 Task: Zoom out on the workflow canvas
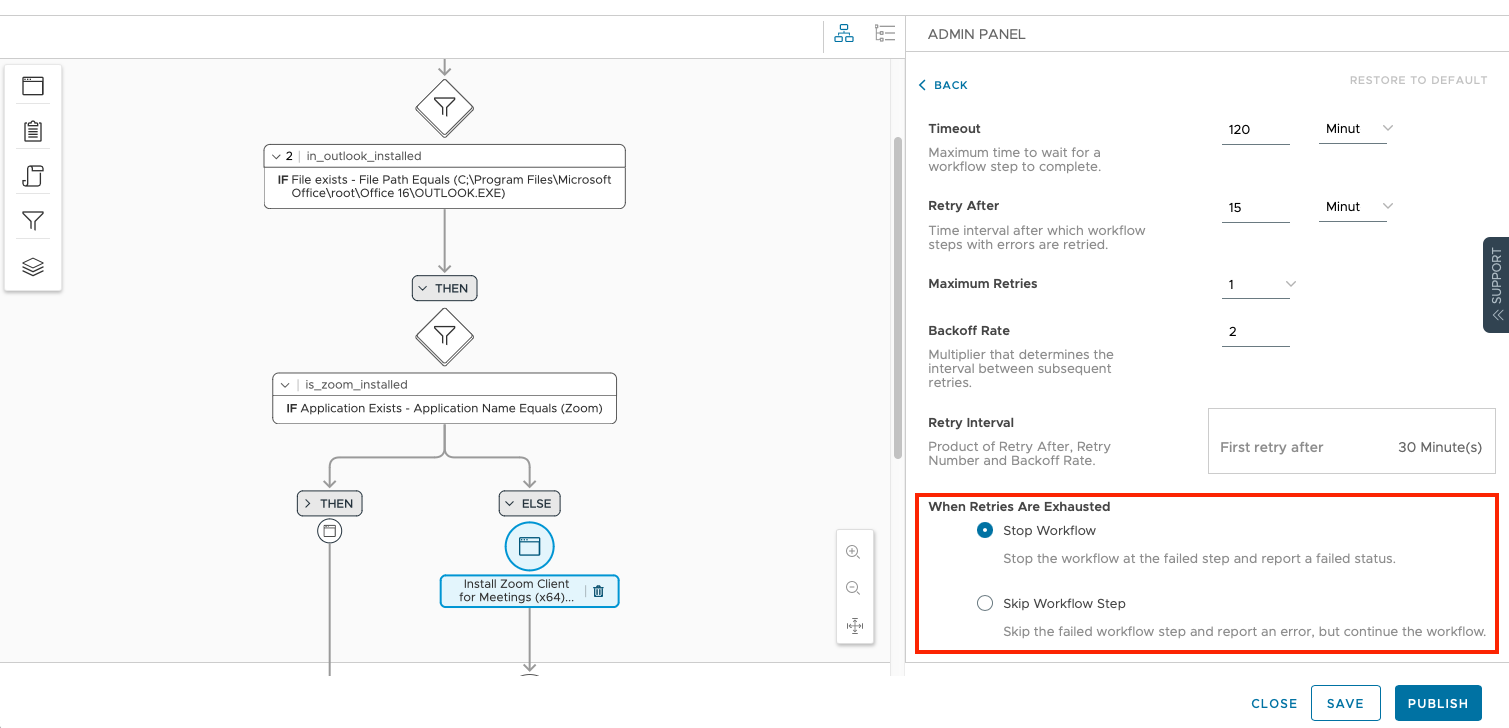[853, 589]
